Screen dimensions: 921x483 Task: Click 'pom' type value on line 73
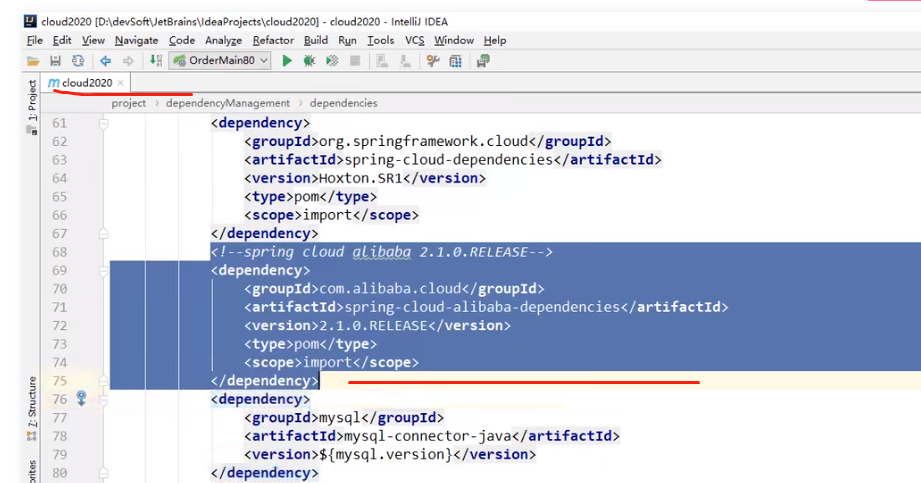click(306, 344)
